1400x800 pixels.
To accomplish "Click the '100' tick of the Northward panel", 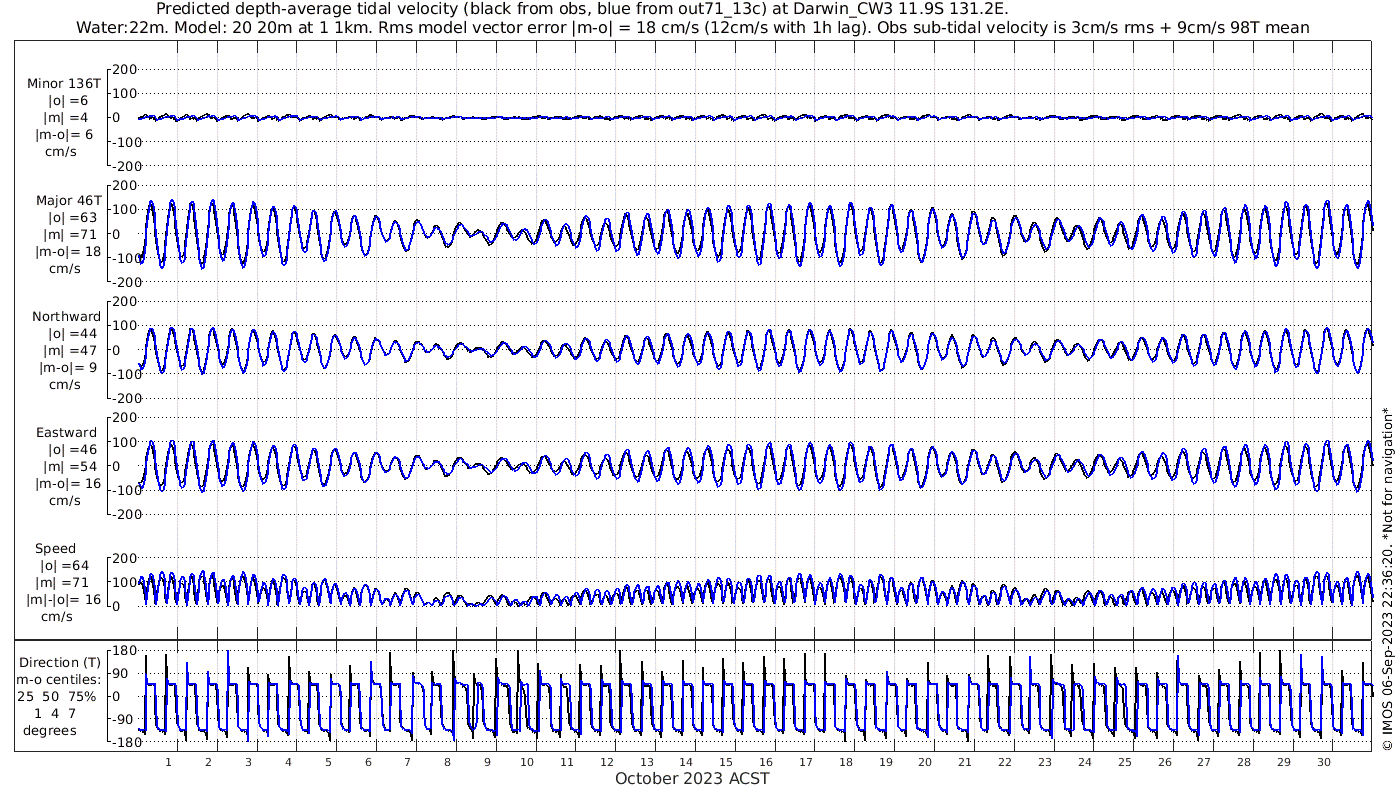I will (x=125, y=326).
